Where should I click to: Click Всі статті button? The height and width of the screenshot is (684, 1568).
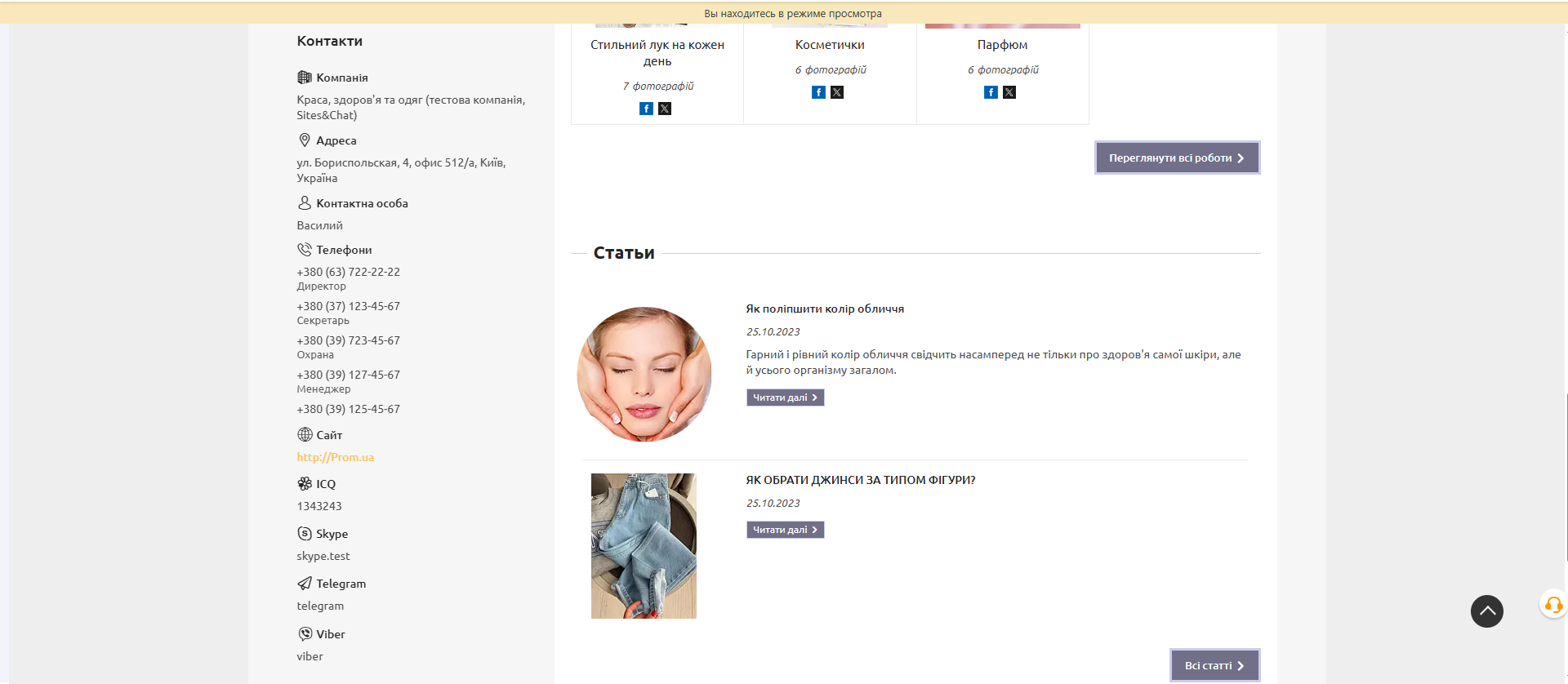pyautogui.click(x=1214, y=665)
